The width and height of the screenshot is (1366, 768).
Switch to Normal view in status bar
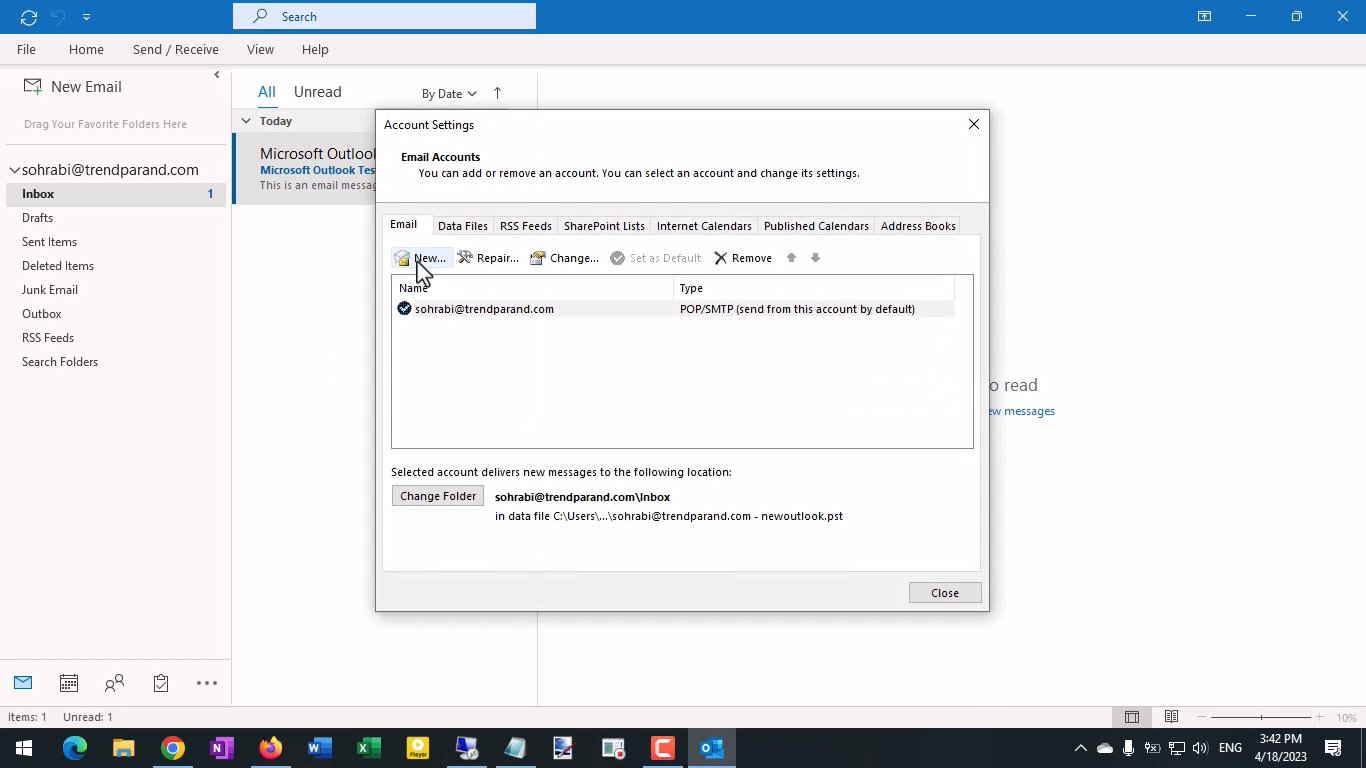(1132, 717)
